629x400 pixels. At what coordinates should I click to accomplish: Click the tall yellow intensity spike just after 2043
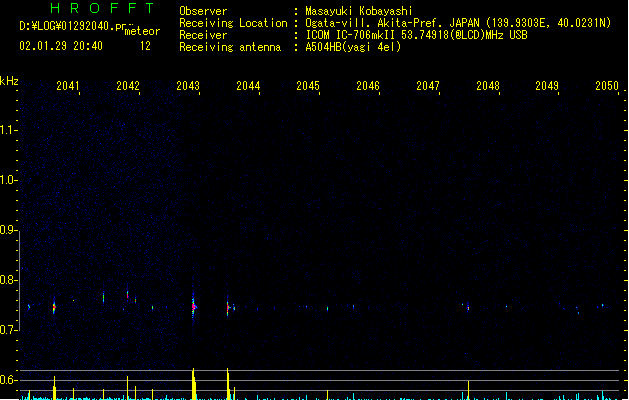pos(194,384)
